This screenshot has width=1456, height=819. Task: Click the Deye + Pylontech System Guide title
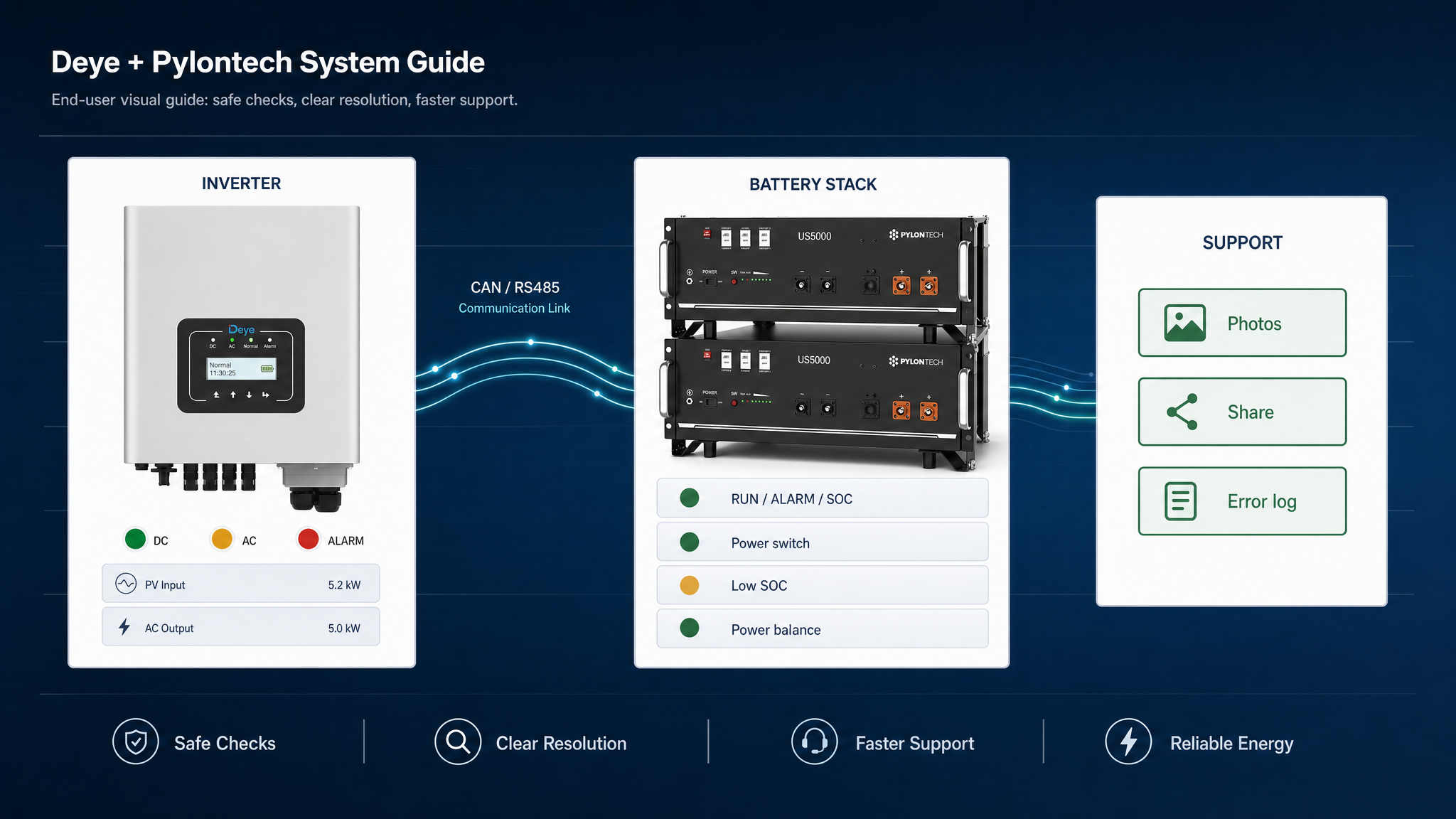[x=268, y=62]
